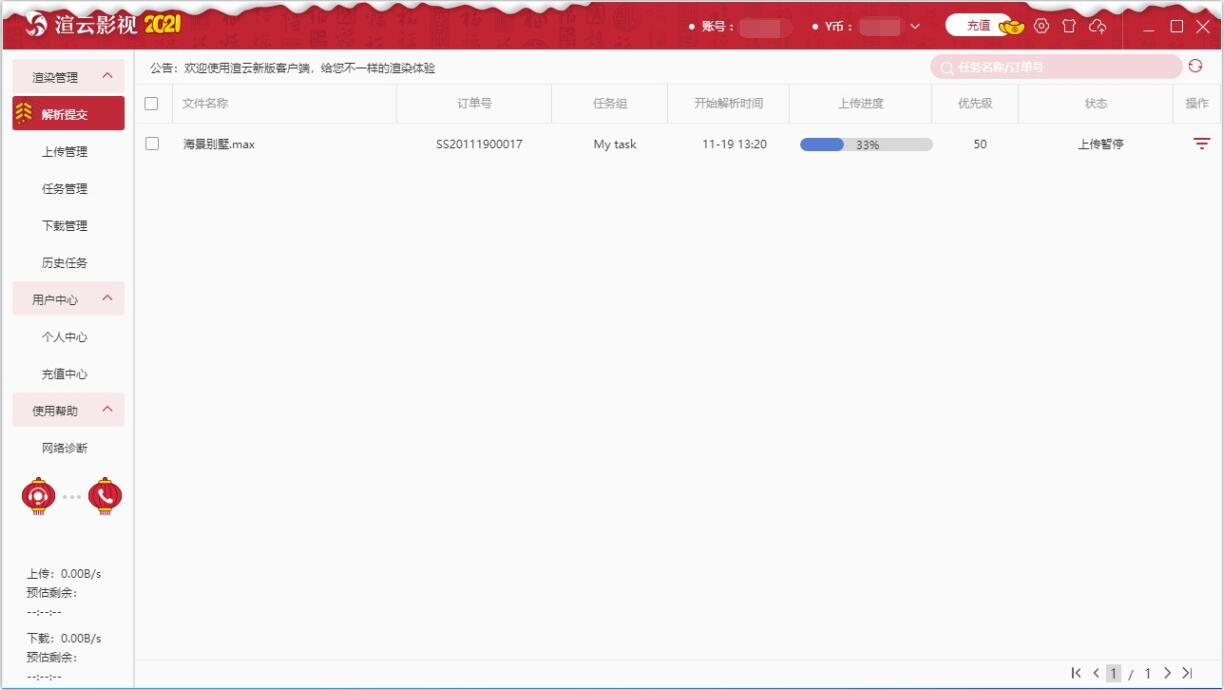Jump to first page of the task list
1224x690 pixels.
[1076, 673]
